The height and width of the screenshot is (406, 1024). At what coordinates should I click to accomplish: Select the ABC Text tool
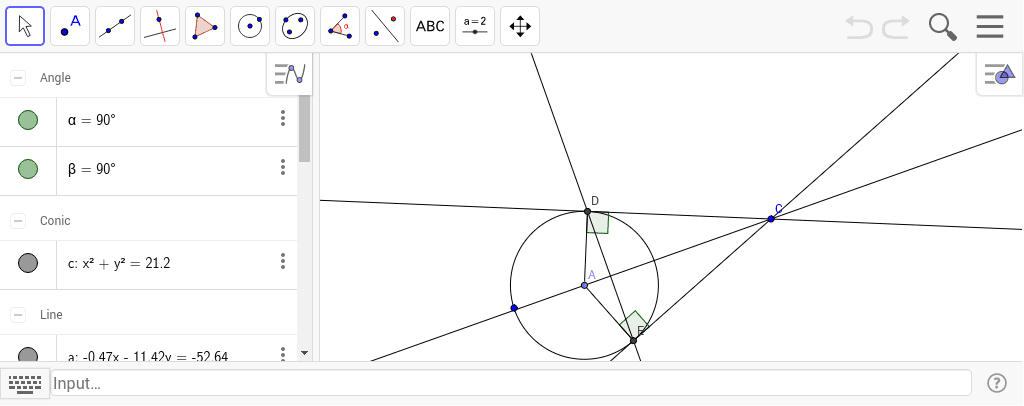click(x=430, y=26)
